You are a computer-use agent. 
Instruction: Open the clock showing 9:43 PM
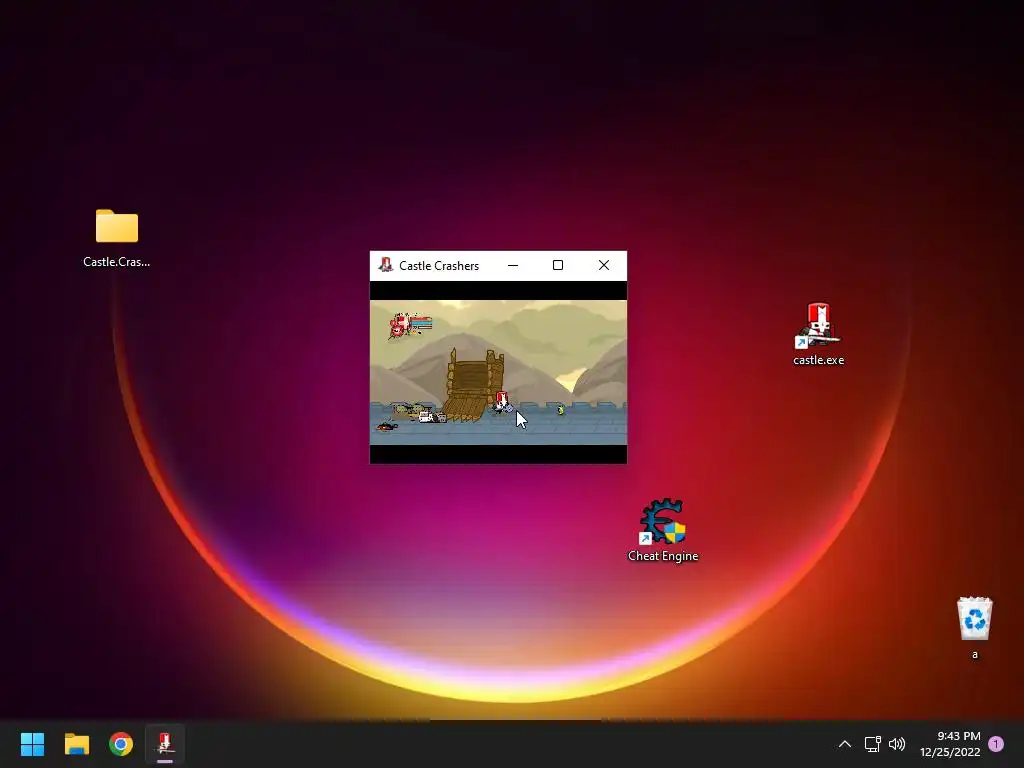pos(950,744)
